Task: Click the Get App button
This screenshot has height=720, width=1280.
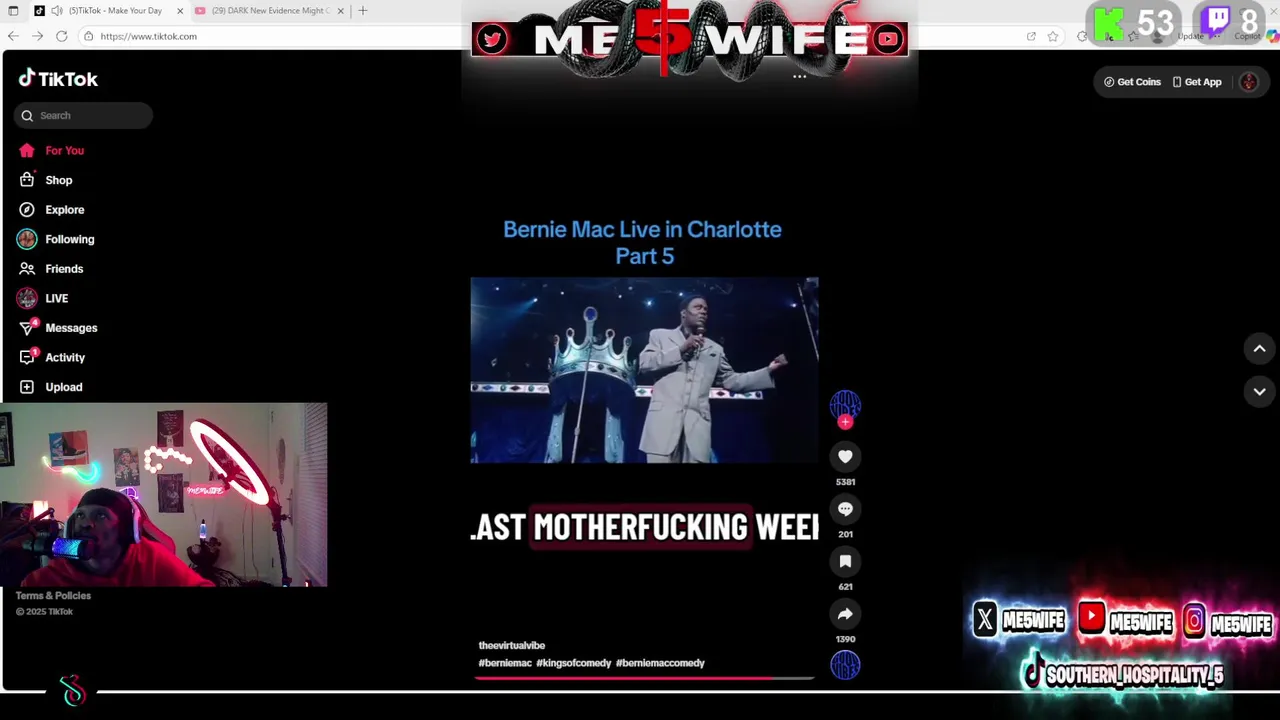Action: 1197,82
